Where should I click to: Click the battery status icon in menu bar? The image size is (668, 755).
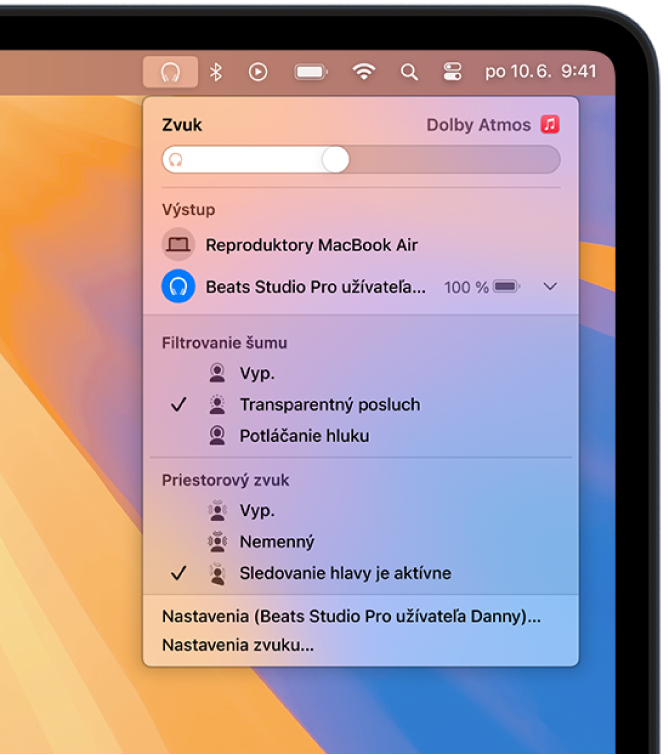(x=311, y=72)
